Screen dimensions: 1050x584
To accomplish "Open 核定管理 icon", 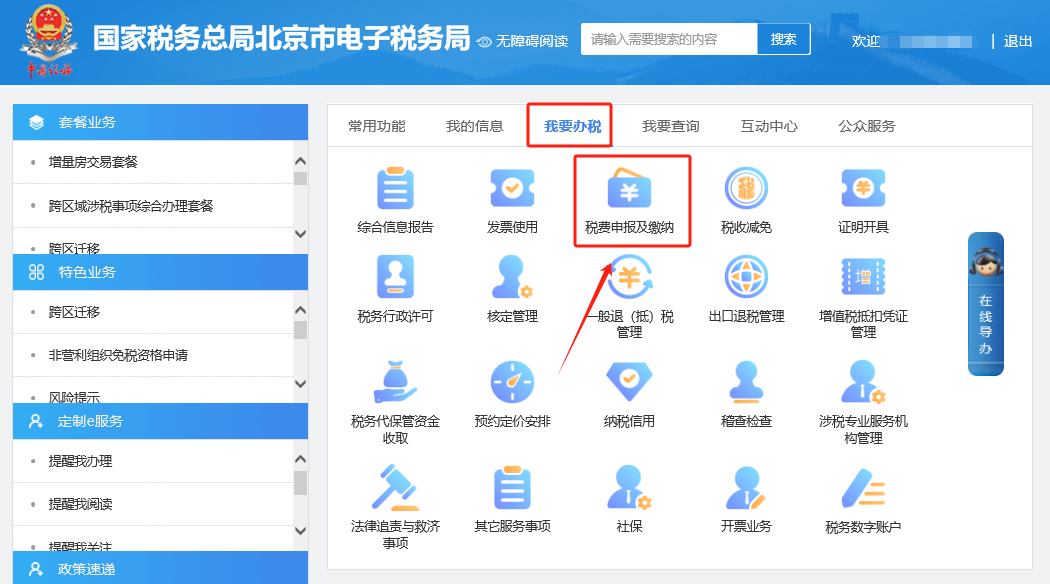I will point(512,276).
